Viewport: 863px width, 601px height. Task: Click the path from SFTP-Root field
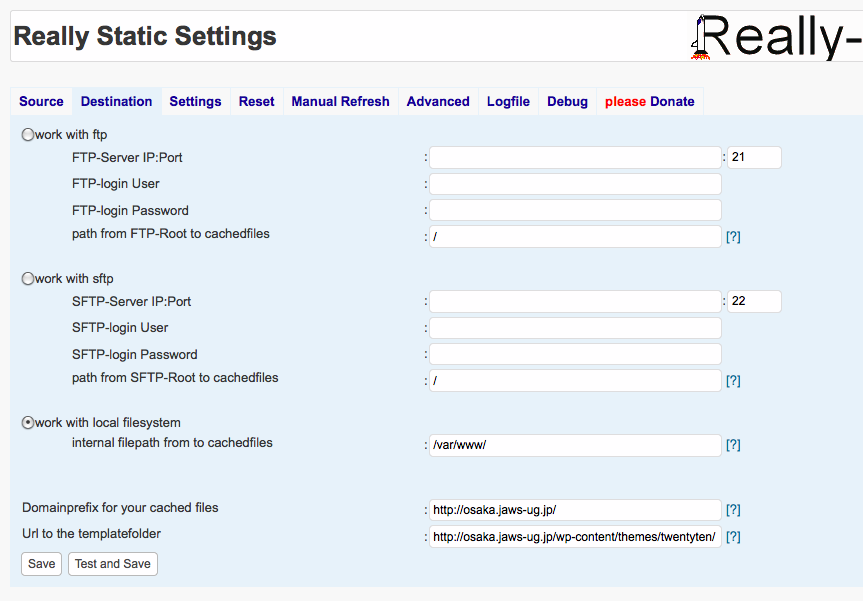[575, 381]
